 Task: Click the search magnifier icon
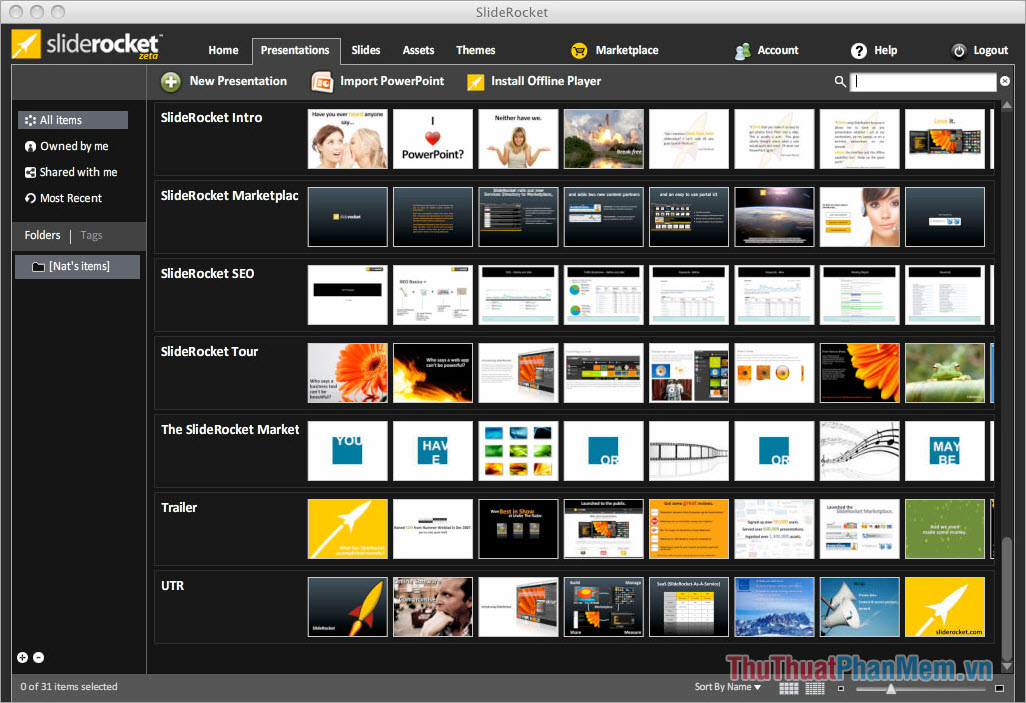click(x=840, y=81)
